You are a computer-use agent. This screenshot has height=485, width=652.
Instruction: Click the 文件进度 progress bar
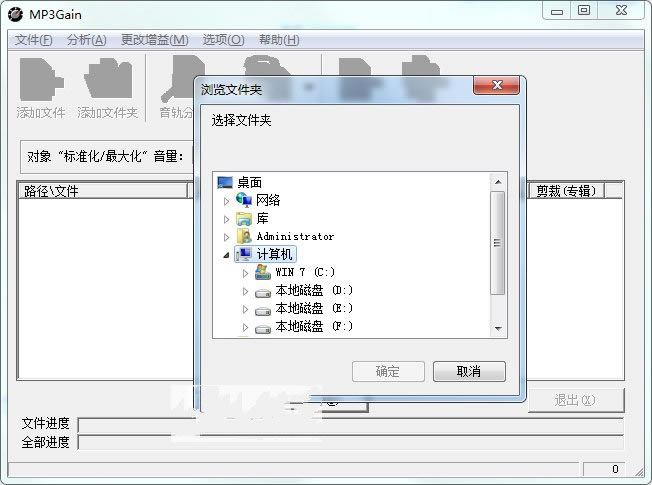pos(351,425)
